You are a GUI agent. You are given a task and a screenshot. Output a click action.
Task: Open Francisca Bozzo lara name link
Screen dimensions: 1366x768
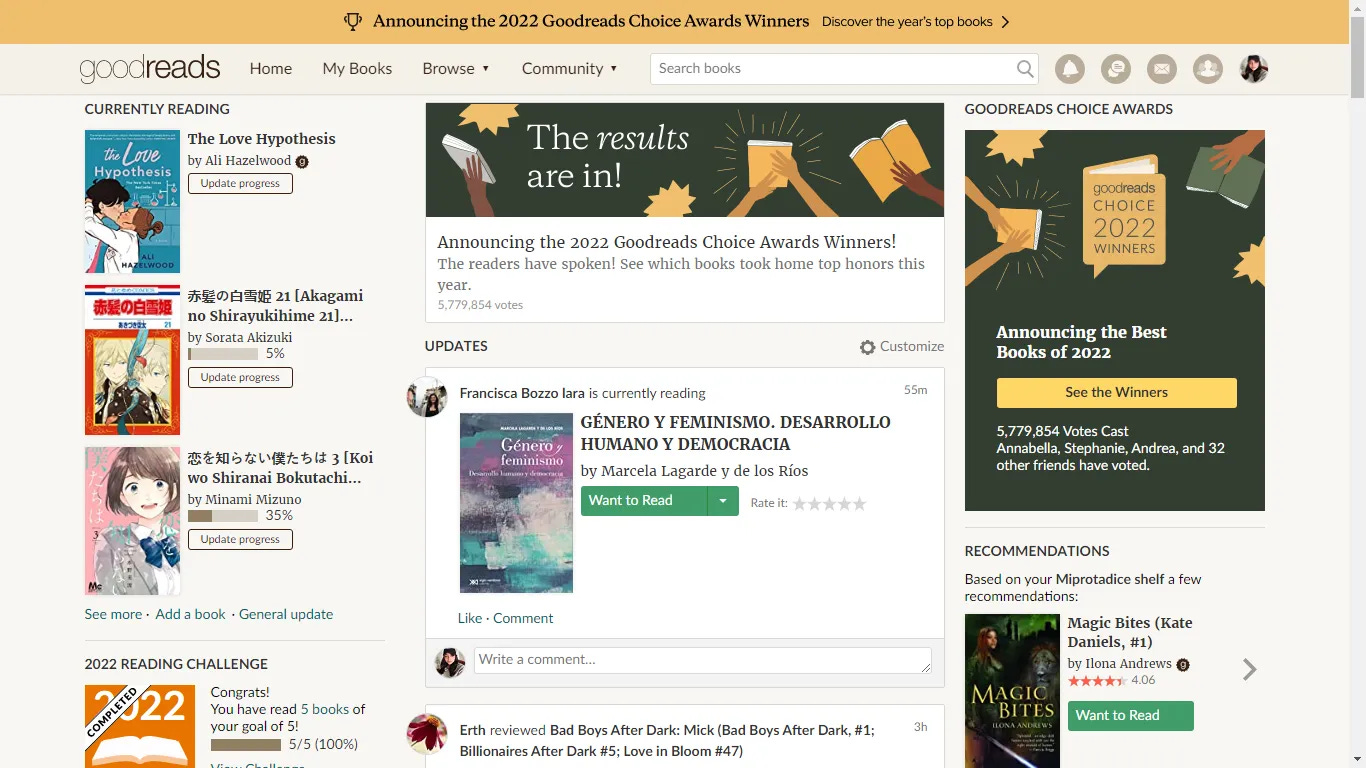522,393
